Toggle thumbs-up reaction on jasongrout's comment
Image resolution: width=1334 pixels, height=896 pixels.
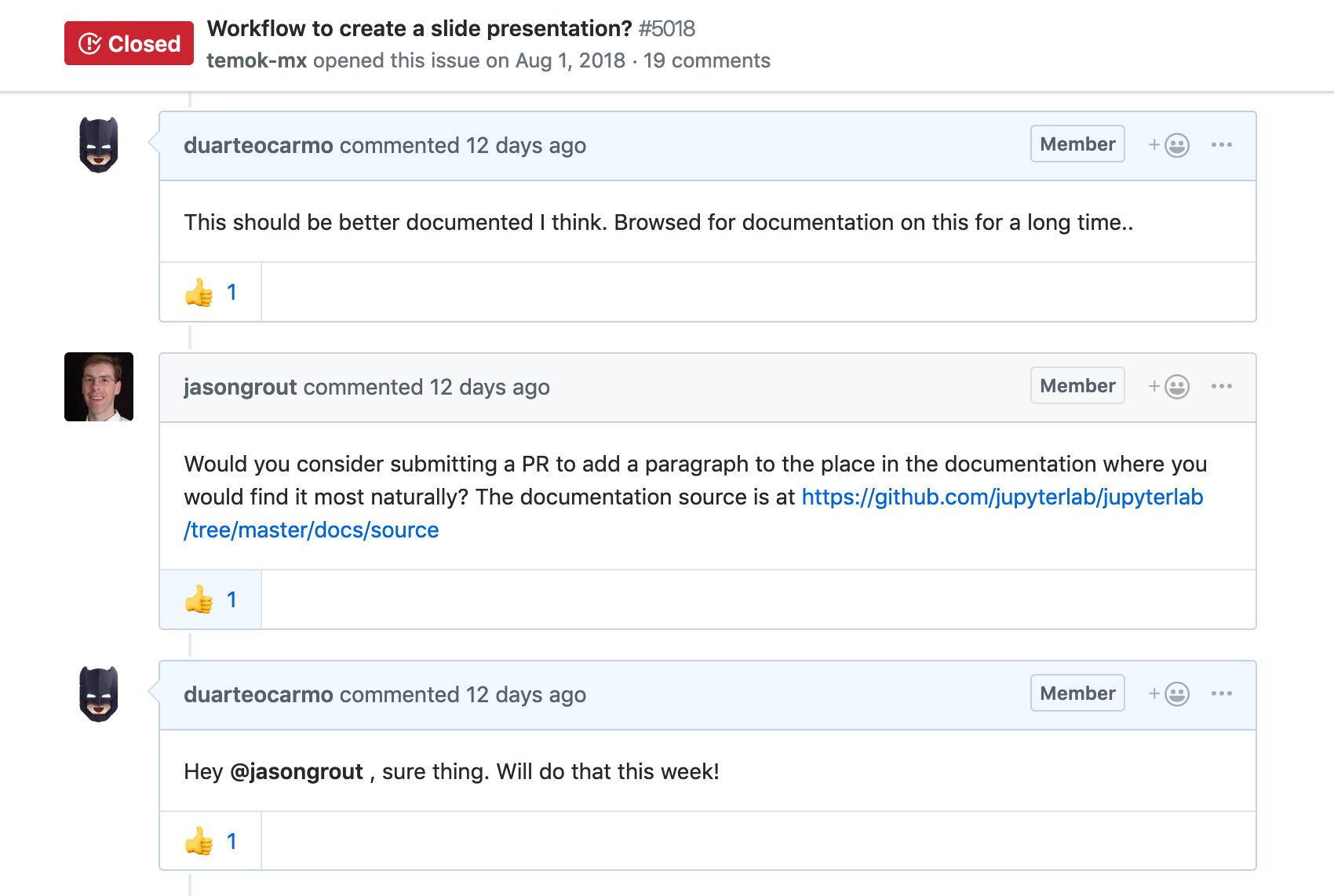click(210, 600)
